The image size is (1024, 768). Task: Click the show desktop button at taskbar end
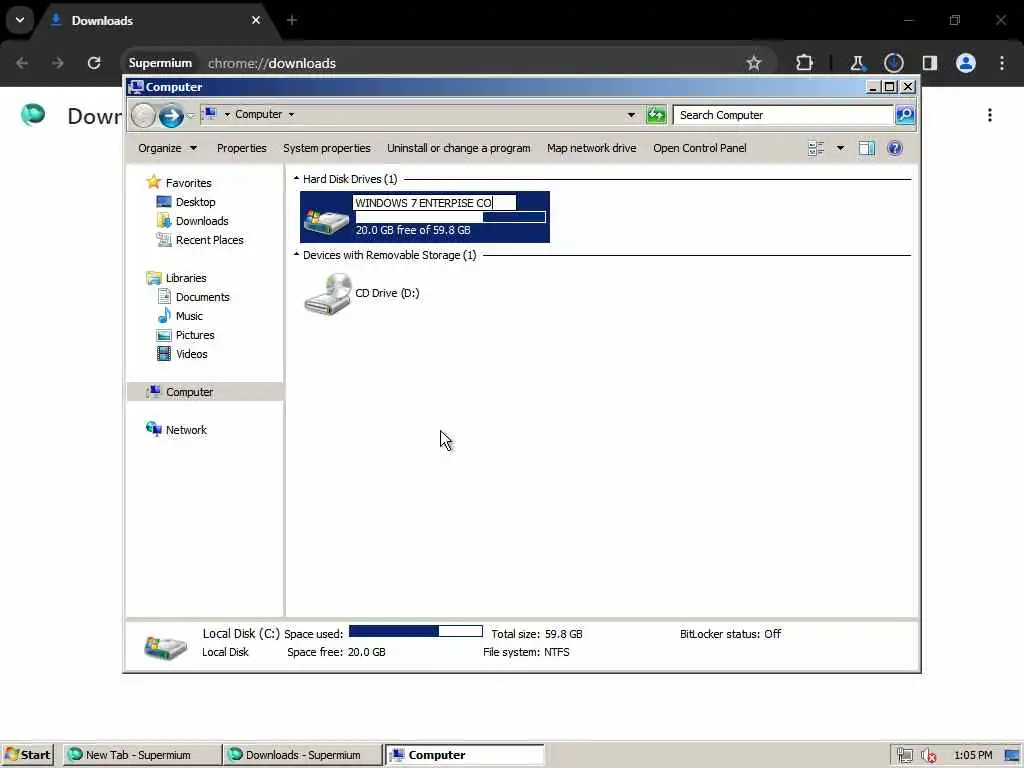[x=1014, y=756]
